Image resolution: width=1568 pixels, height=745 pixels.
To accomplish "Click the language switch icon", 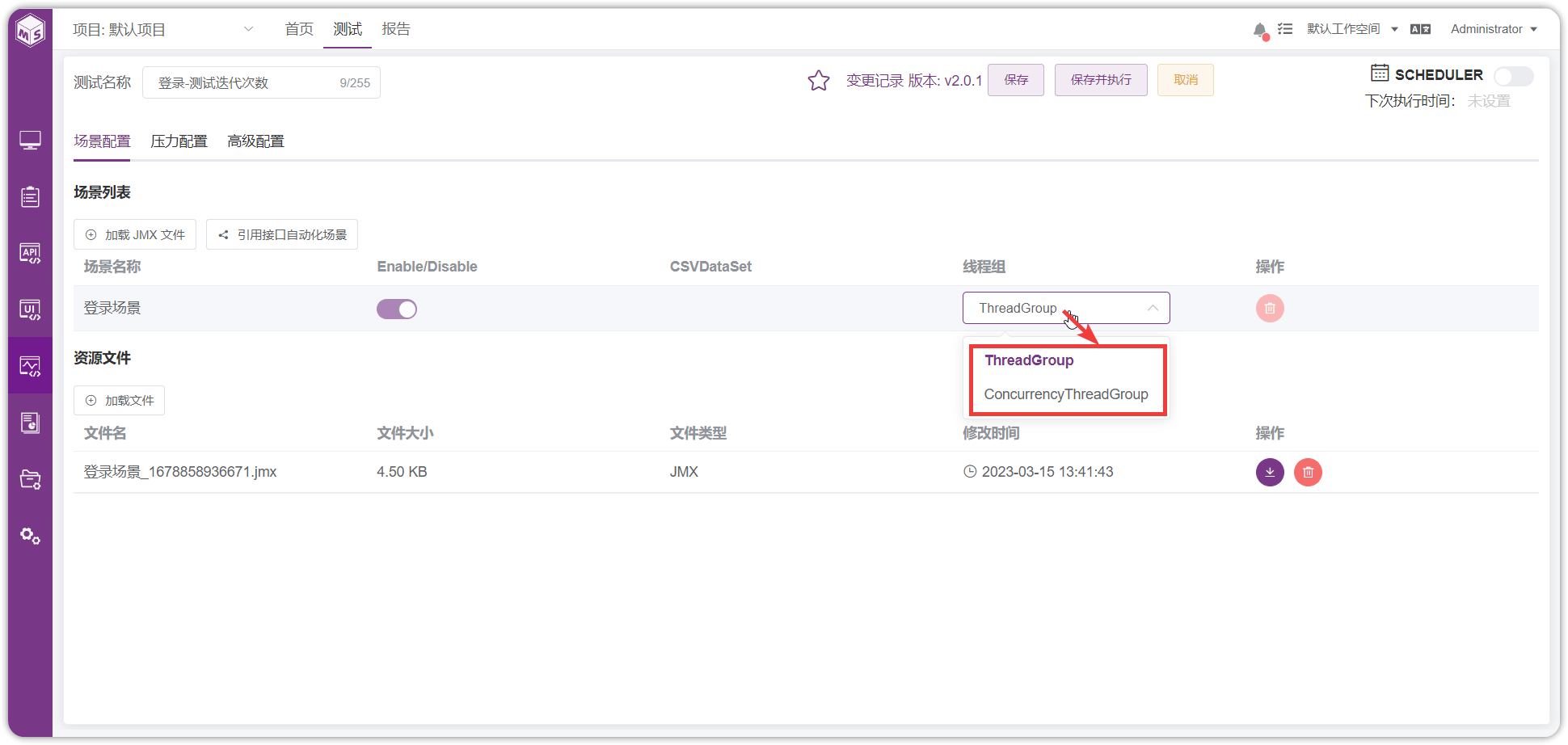I will (1420, 29).
